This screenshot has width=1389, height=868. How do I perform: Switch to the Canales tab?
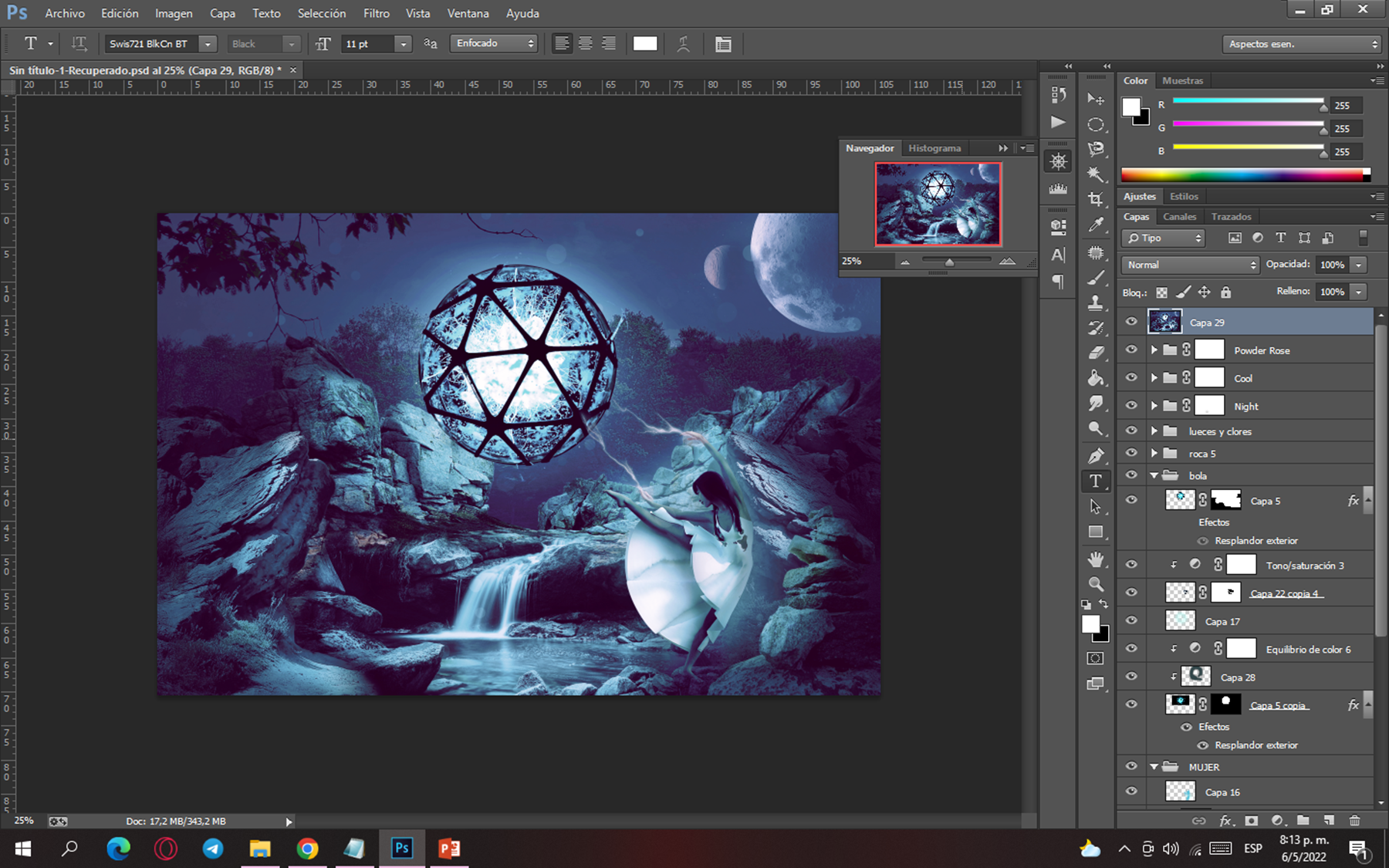pos(1179,217)
